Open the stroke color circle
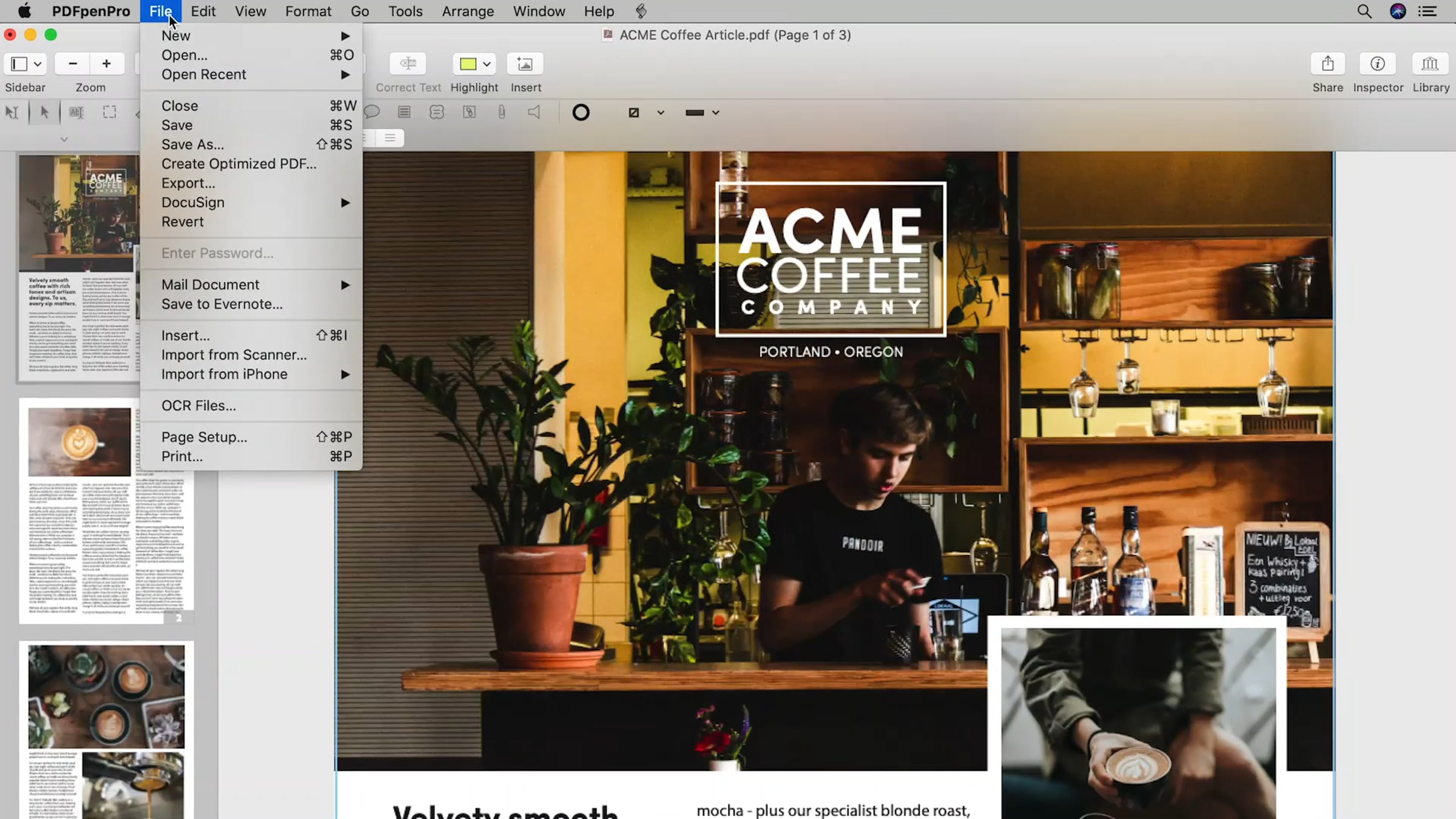The image size is (1456, 819). (x=581, y=112)
